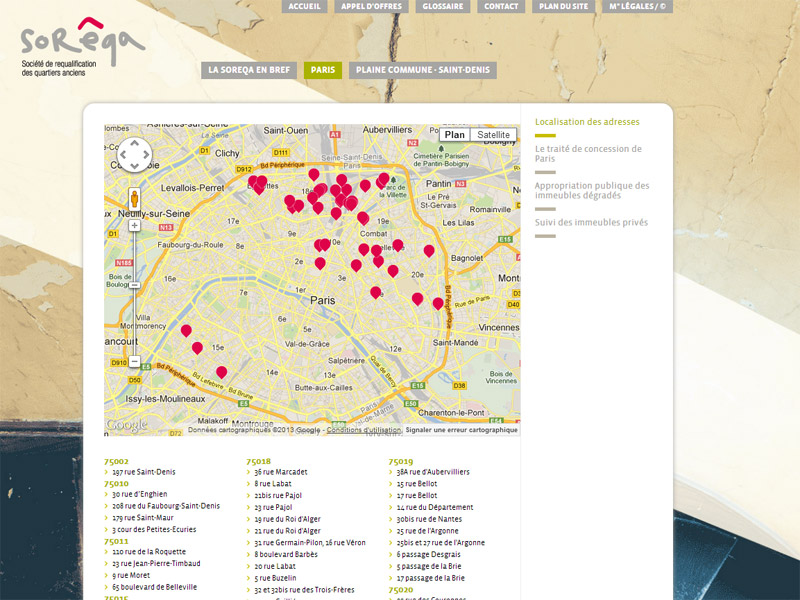This screenshot has height=600, width=800.
Task: Select the La Soreqa en bref tab
Action: pyautogui.click(x=249, y=70)
